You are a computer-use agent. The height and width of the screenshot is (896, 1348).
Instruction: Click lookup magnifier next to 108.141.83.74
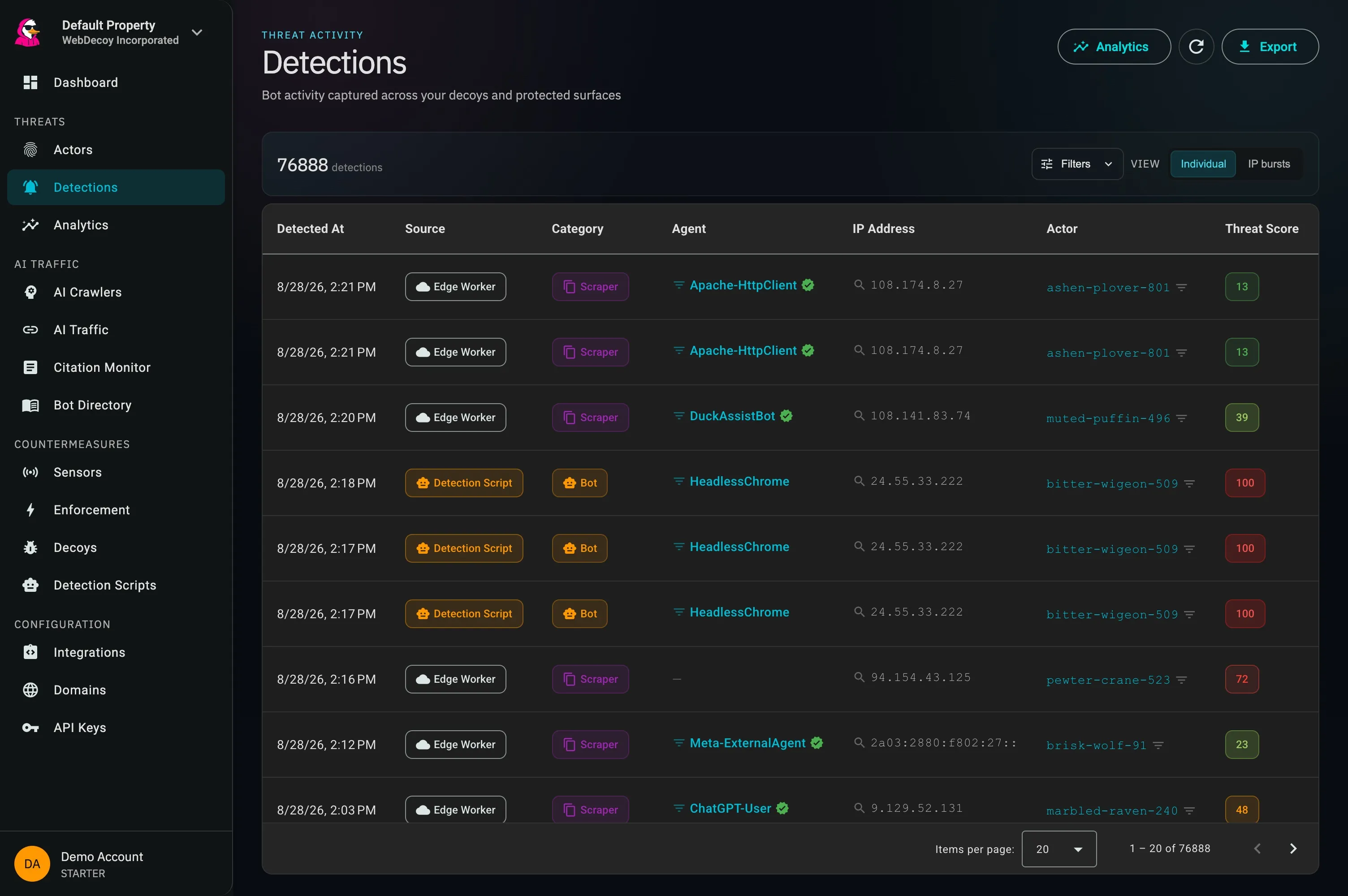pos(859,415)
